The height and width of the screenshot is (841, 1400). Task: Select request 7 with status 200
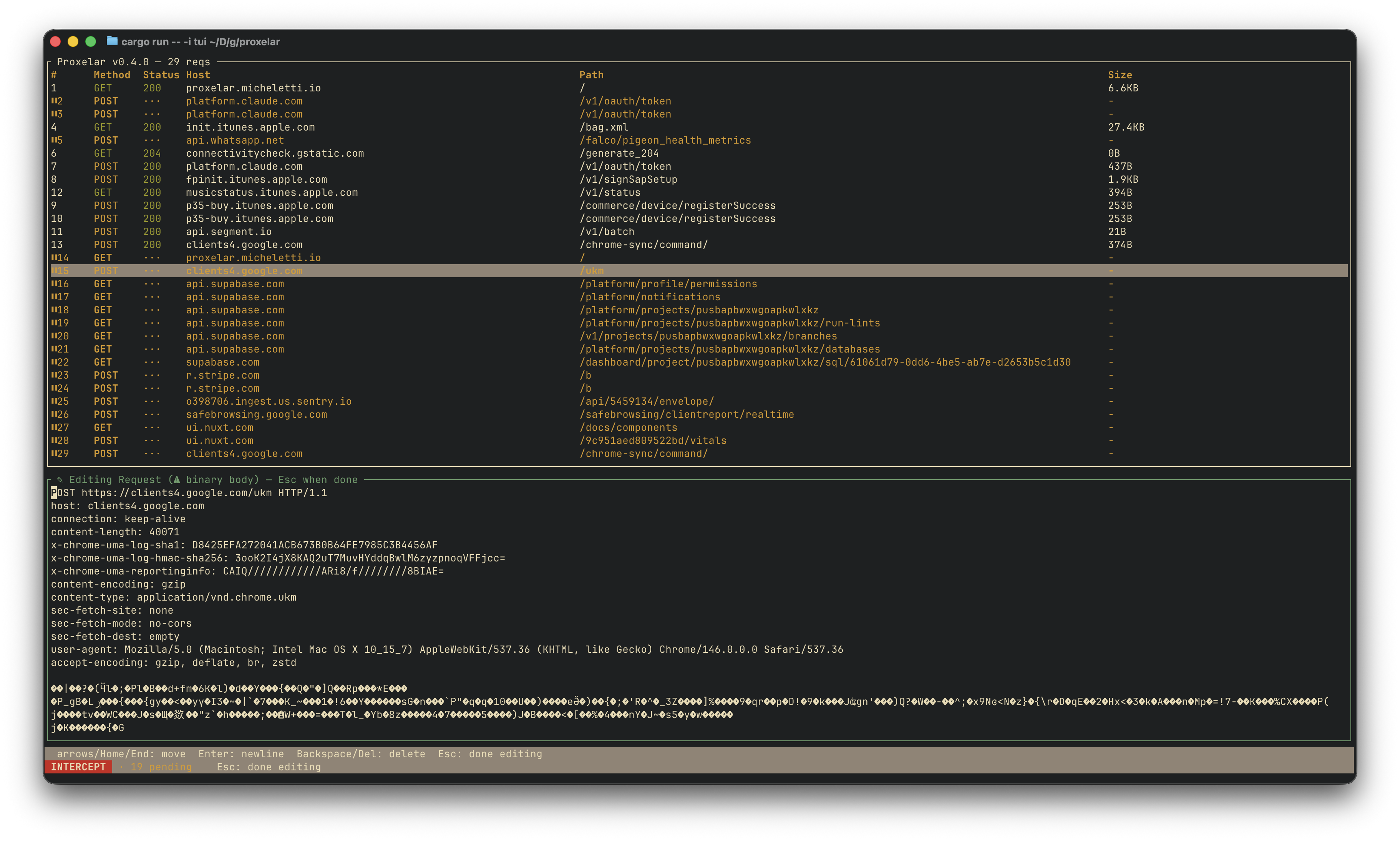(397, 166)
